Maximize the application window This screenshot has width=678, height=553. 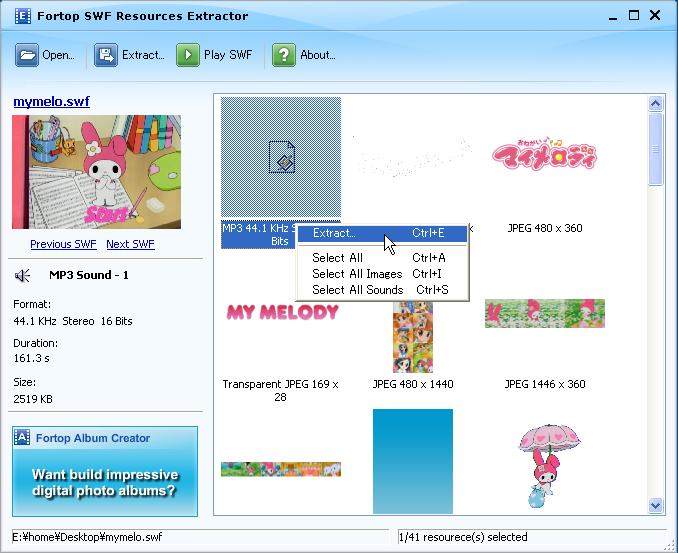(634, 16)
